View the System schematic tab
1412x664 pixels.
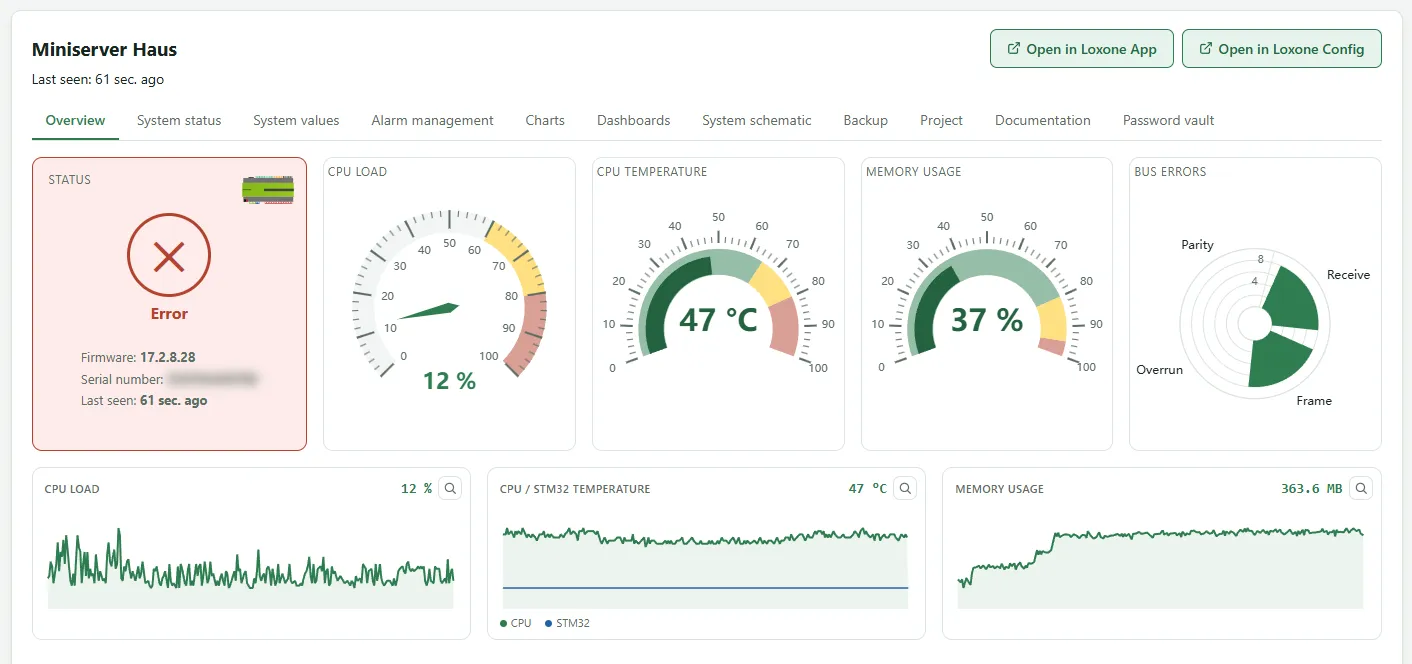[757, 120]
